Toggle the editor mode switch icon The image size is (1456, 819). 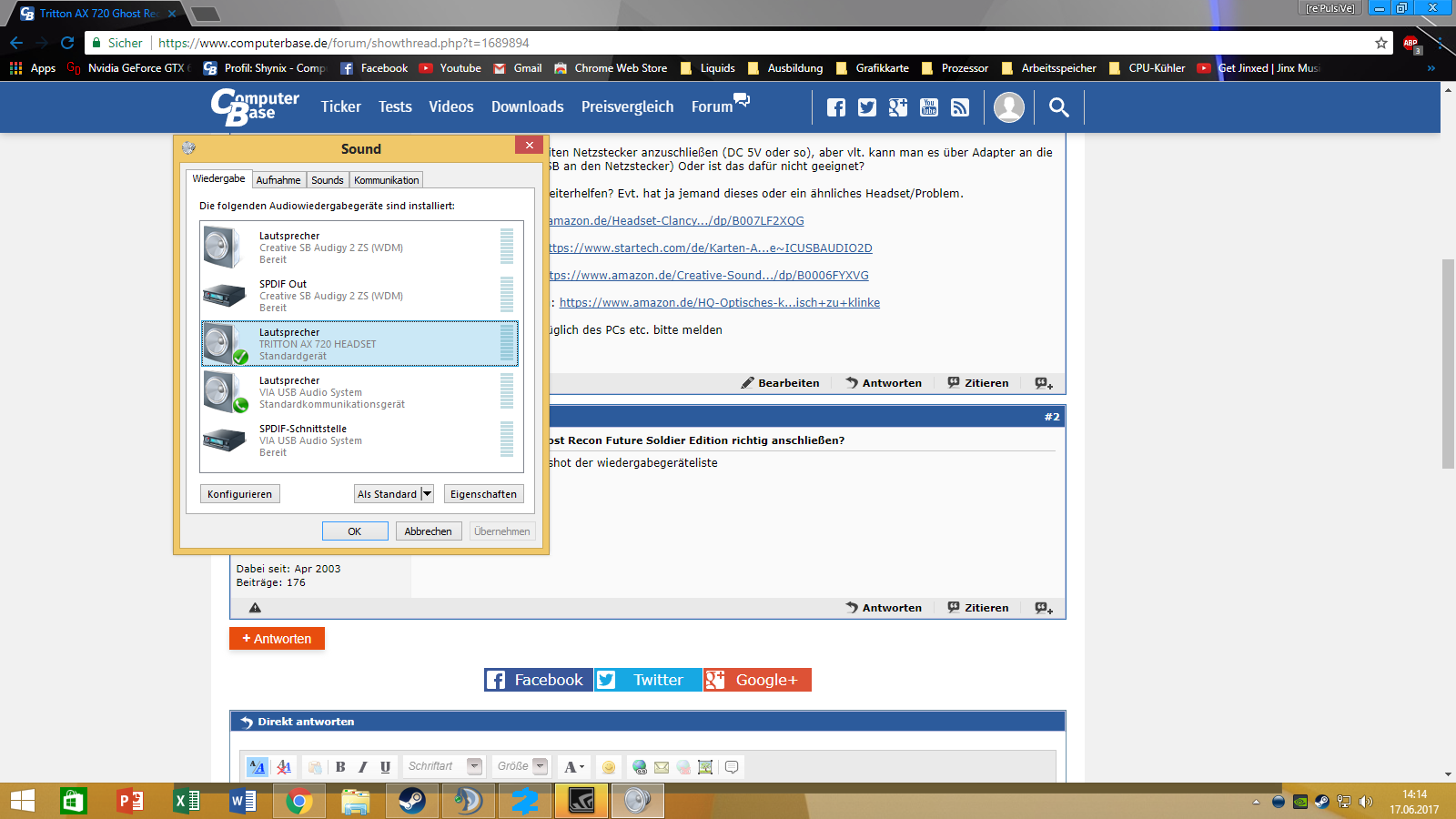[258, 767]
